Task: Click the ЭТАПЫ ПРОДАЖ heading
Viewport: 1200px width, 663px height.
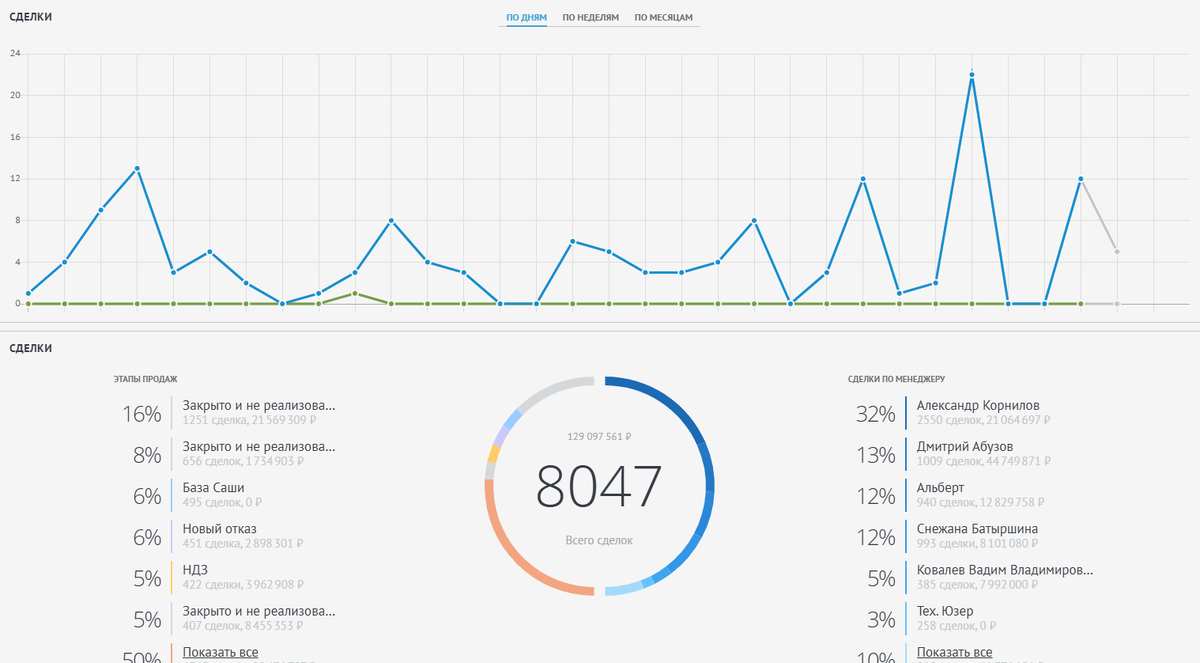Action: (x=145, y=379)
